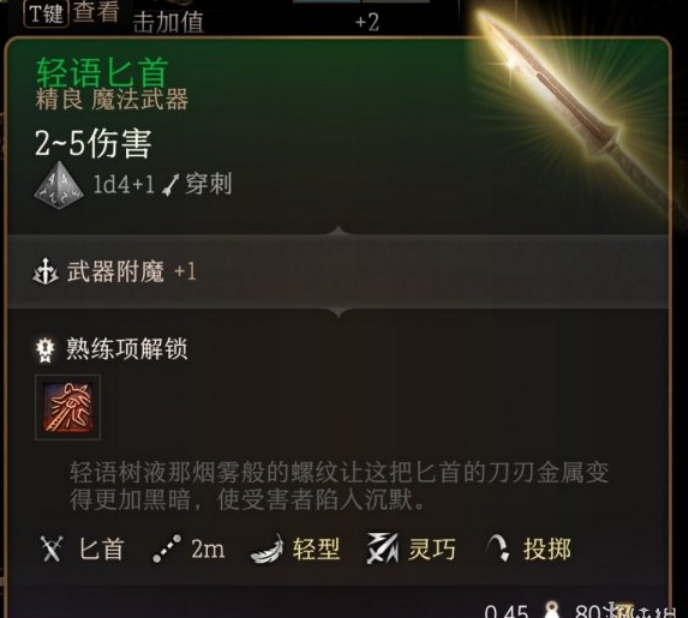Click the Finesse property icon

click(383, 549)
